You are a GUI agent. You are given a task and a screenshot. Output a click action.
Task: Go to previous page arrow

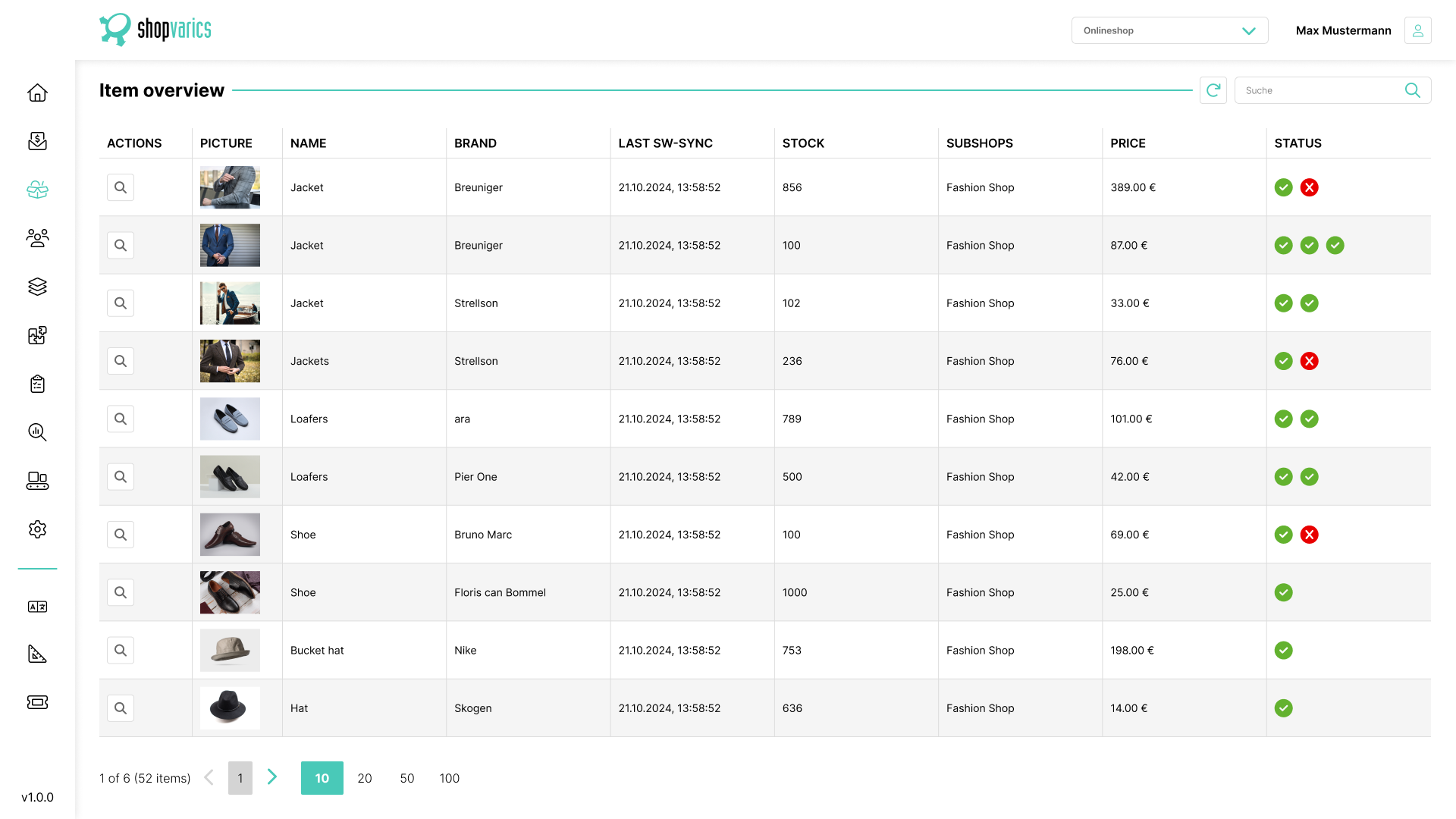coord(209,777)
